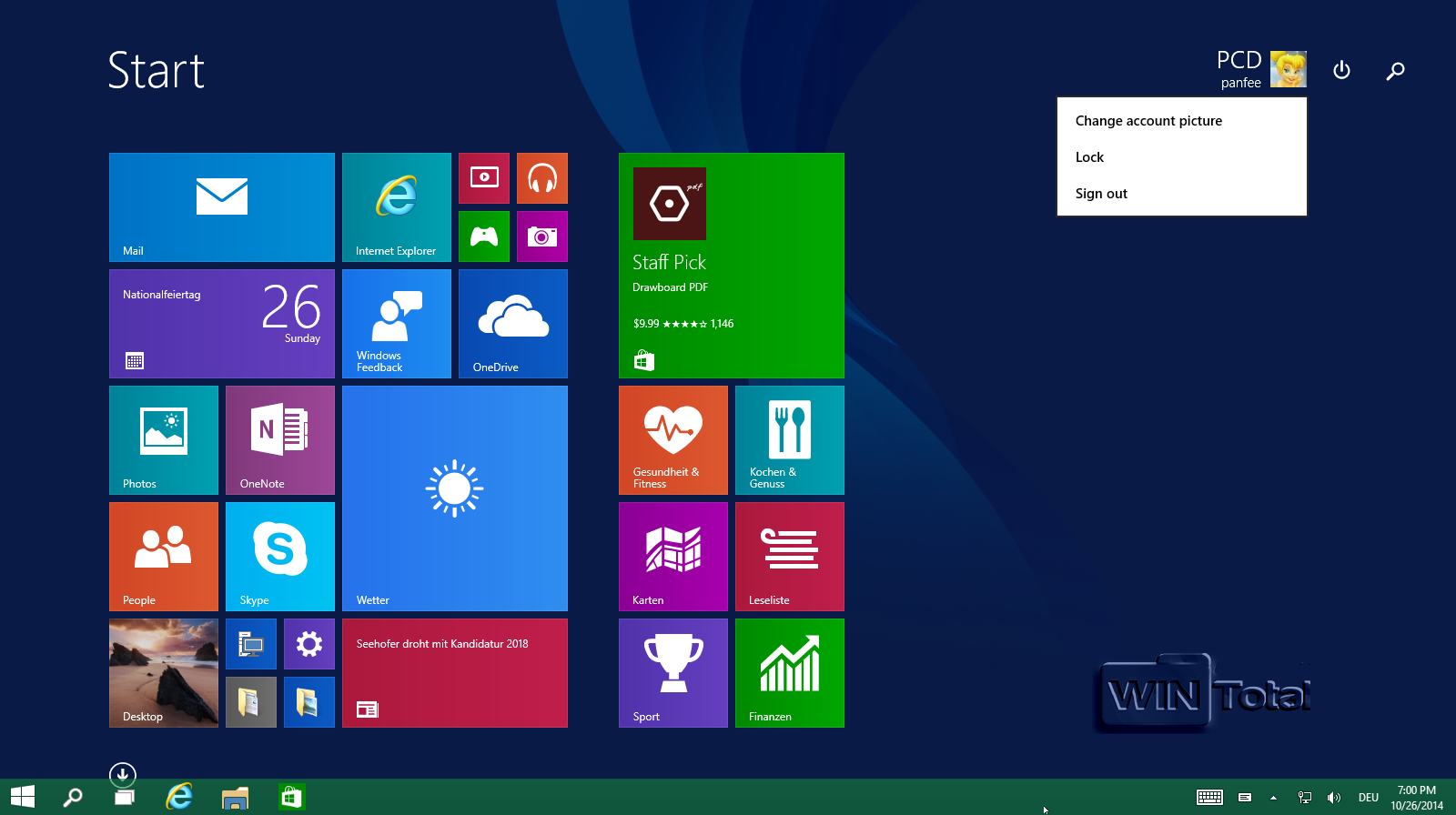Open the Photos tile
This screenshot has height=815, width=1456.
(x=164, y=440)
